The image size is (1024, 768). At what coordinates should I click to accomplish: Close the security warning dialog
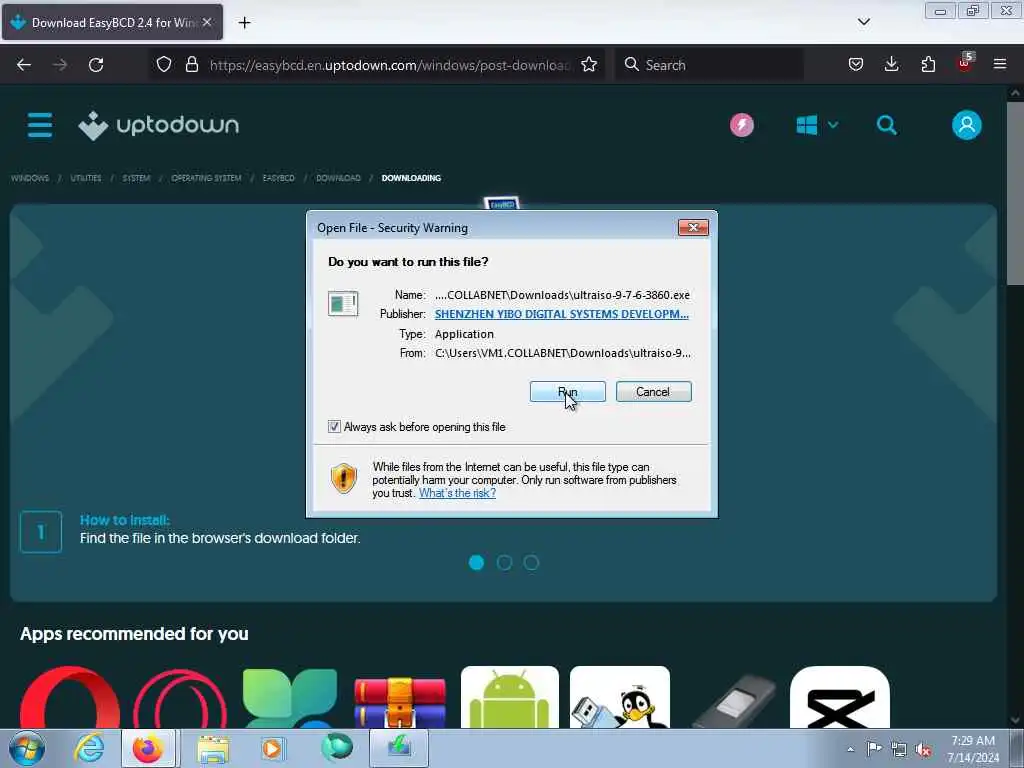pyautogui.click(x=694, y=227)
